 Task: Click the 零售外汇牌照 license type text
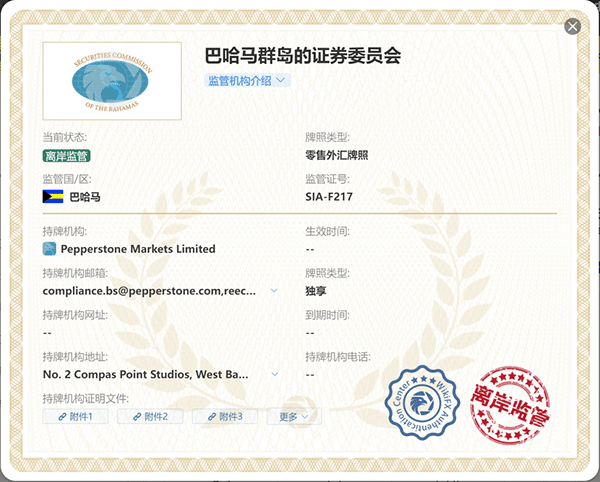coord(337,155)
